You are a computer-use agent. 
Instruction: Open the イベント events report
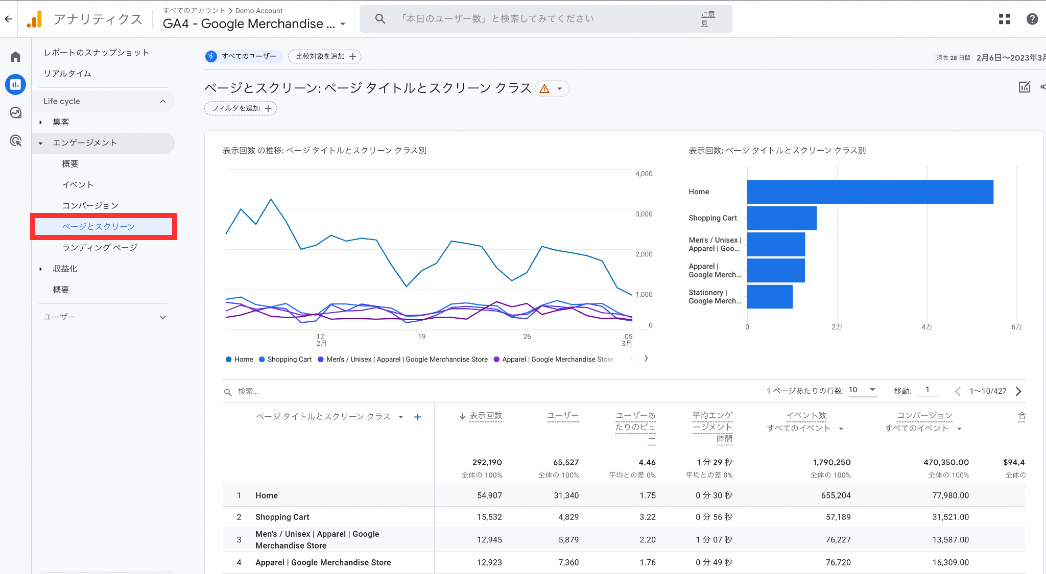pyautogui.click(x=77, y=185)
